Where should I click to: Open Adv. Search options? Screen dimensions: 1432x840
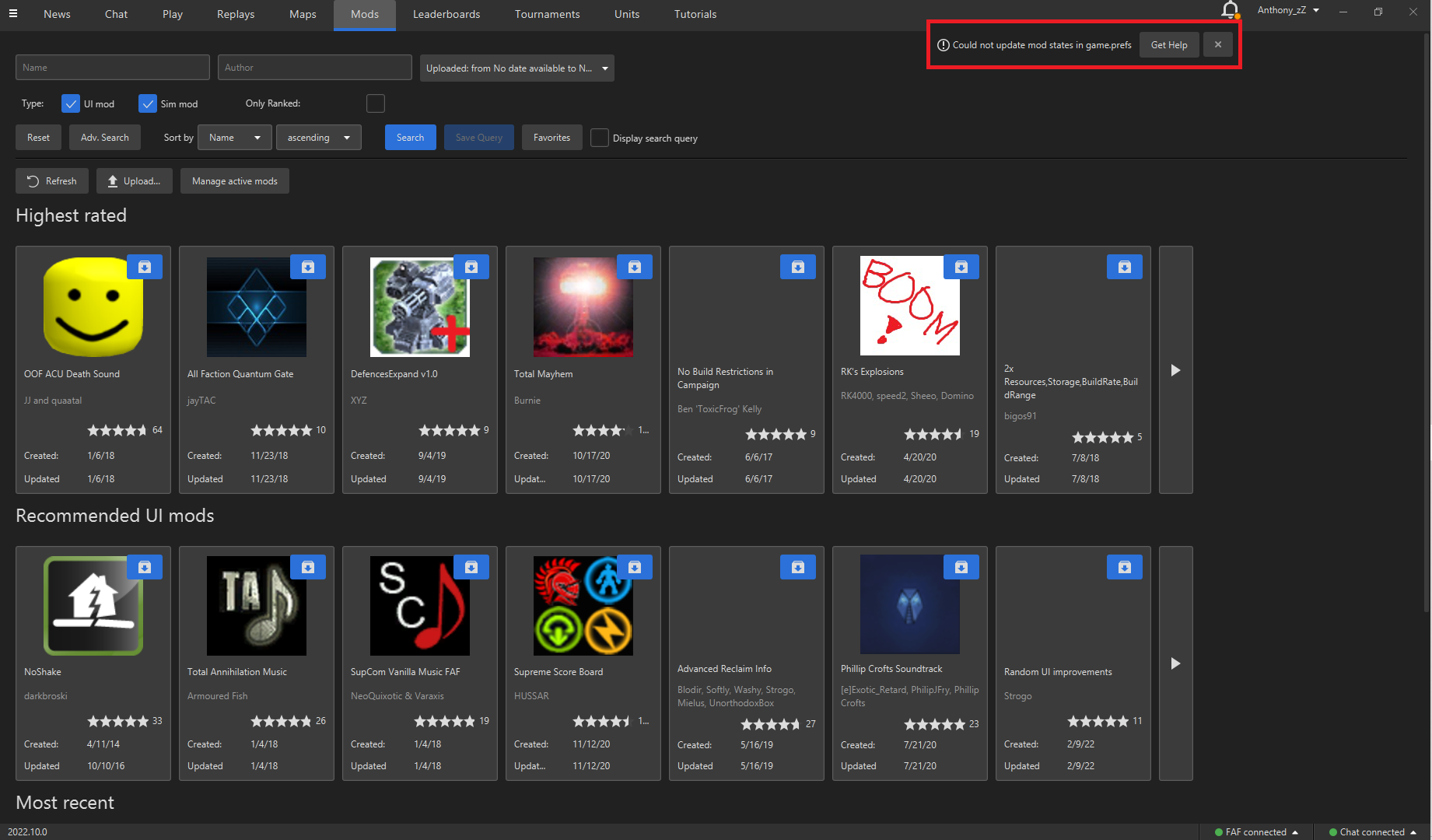pos(105,138)
